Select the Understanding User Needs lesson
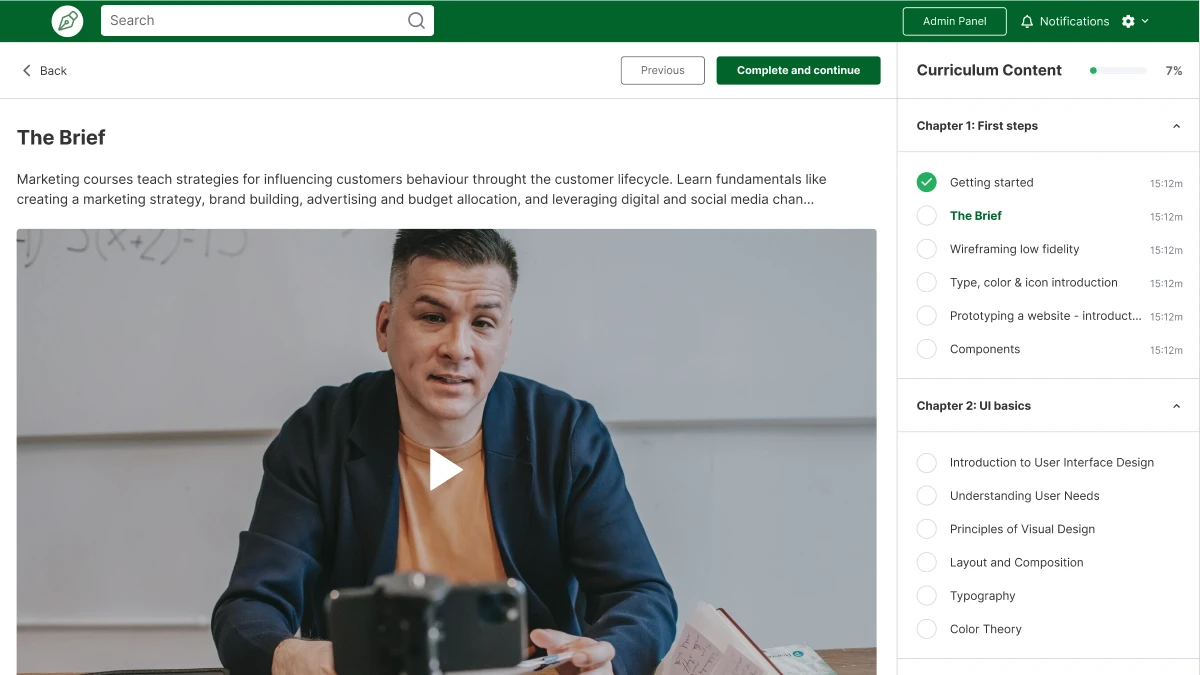This screenshot has width=1200, height=675. click(1024, 496)
